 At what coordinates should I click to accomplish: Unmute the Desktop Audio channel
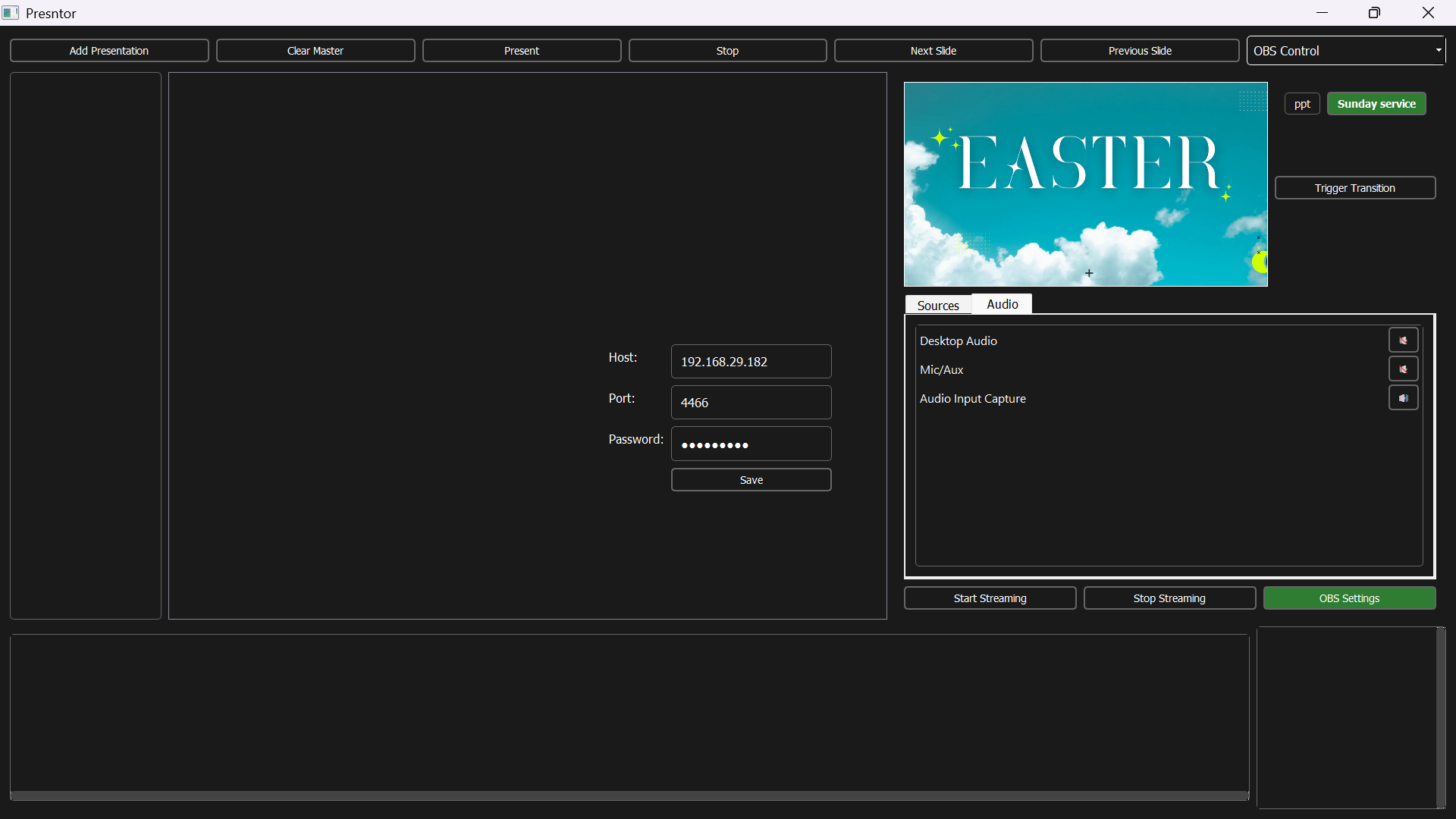pos(1403,340)
